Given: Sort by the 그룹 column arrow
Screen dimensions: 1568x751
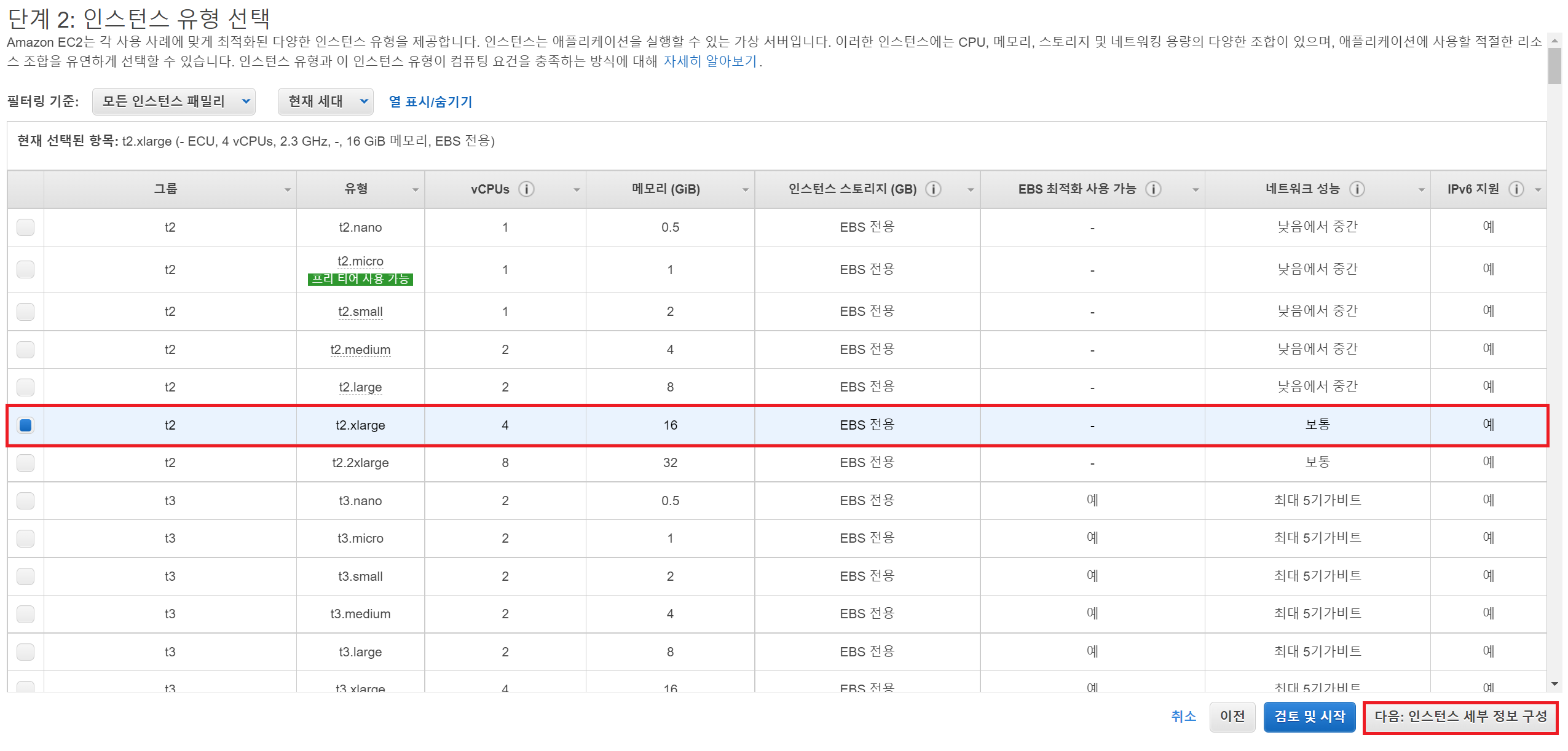Looking at the screenshot, I should click(x=287, y=190).
